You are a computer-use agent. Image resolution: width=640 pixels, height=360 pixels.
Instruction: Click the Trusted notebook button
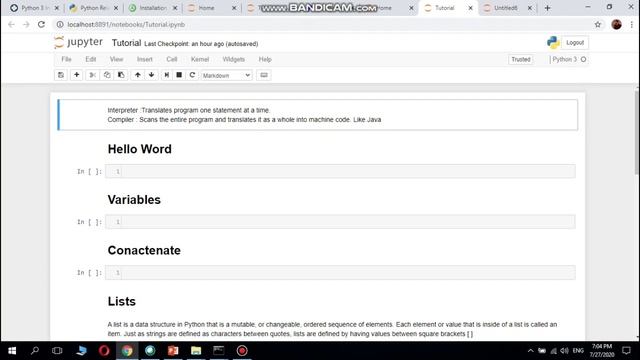click(521, 60)
